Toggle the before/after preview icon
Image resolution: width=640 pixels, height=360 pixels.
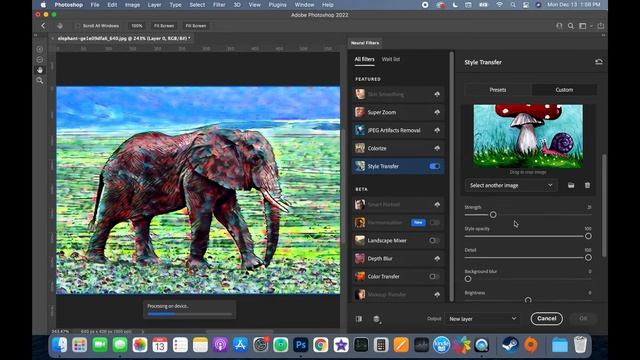pos(359,319)
